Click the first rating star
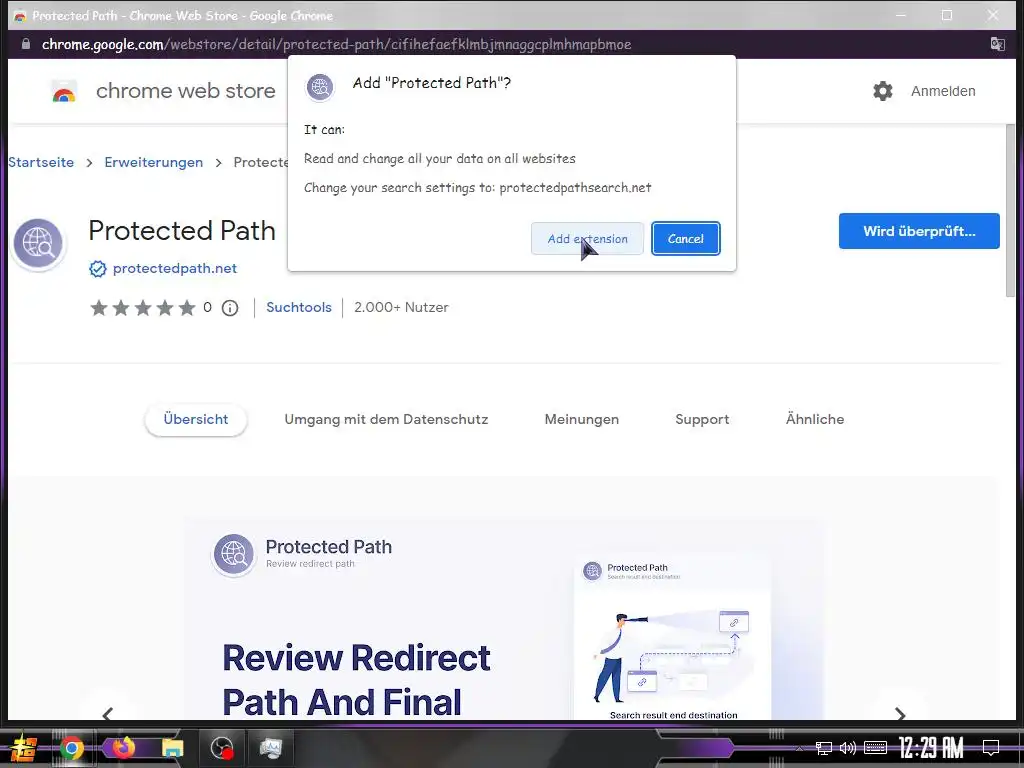The image size is (1024, 768). 99,308
